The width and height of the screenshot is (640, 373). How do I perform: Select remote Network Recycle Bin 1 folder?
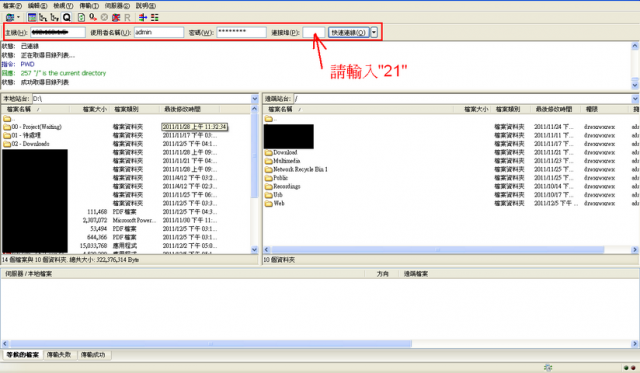pyautogui.click(x=296, y=169)
